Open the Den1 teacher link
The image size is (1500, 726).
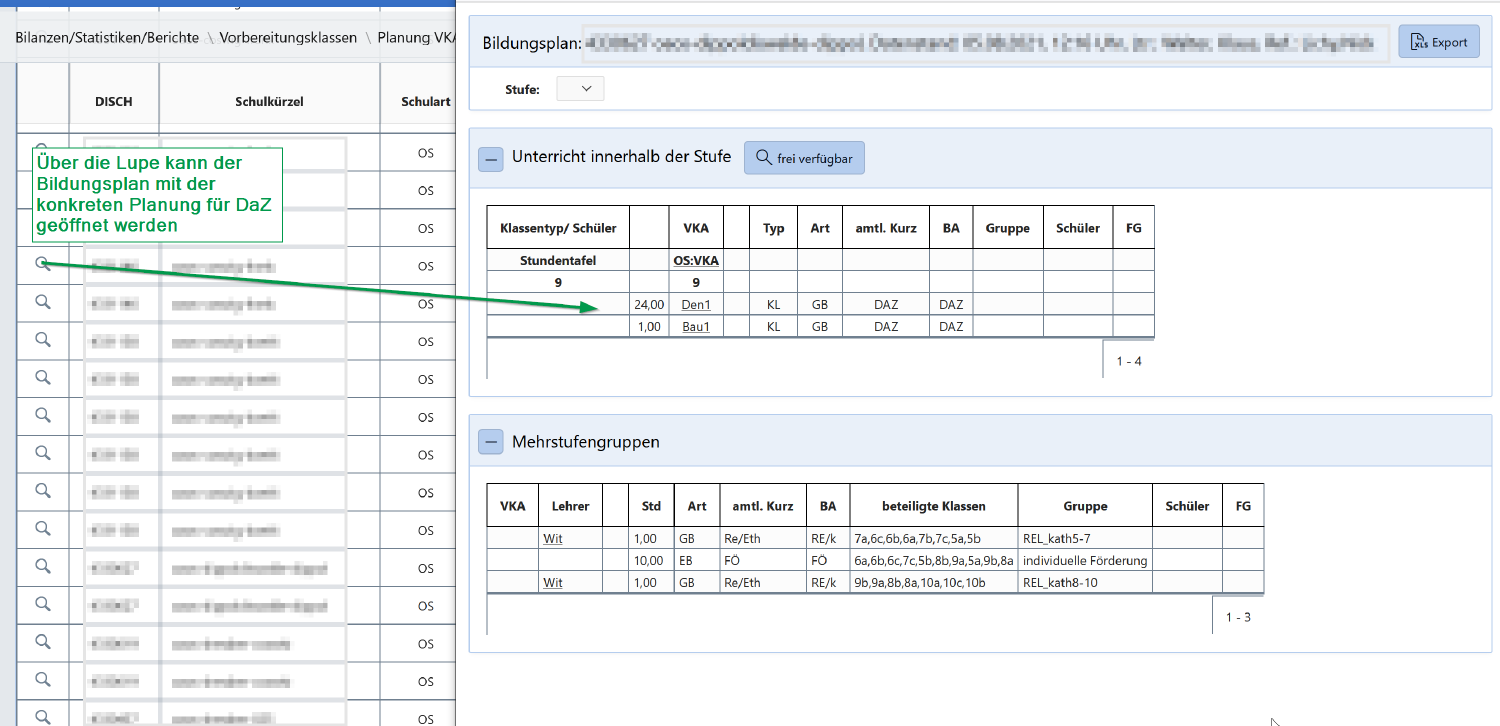696,306
